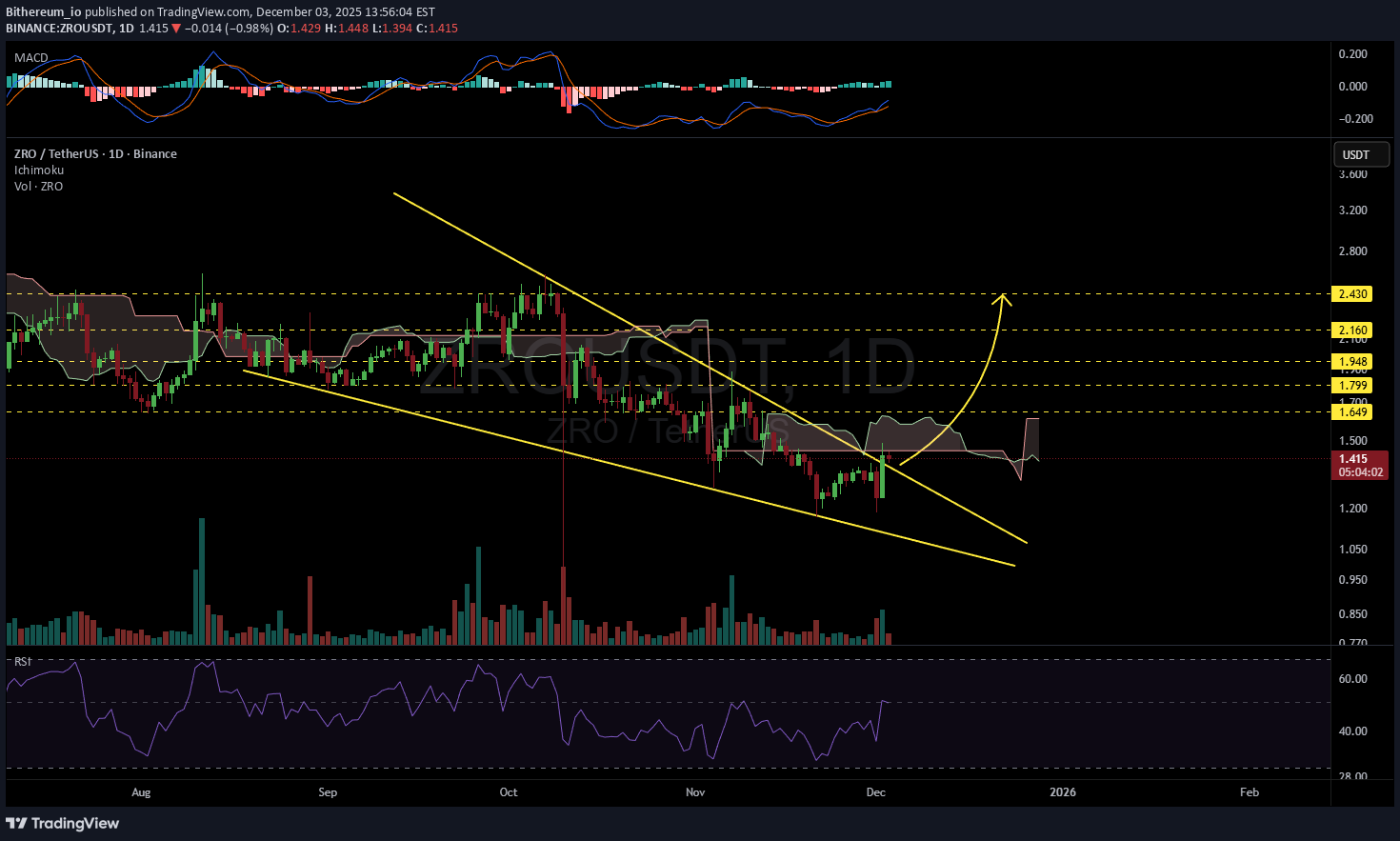Select the 1.799 yellow price label
Image resolution: width=1400 pixels, height=841 pixels.
1353,386
